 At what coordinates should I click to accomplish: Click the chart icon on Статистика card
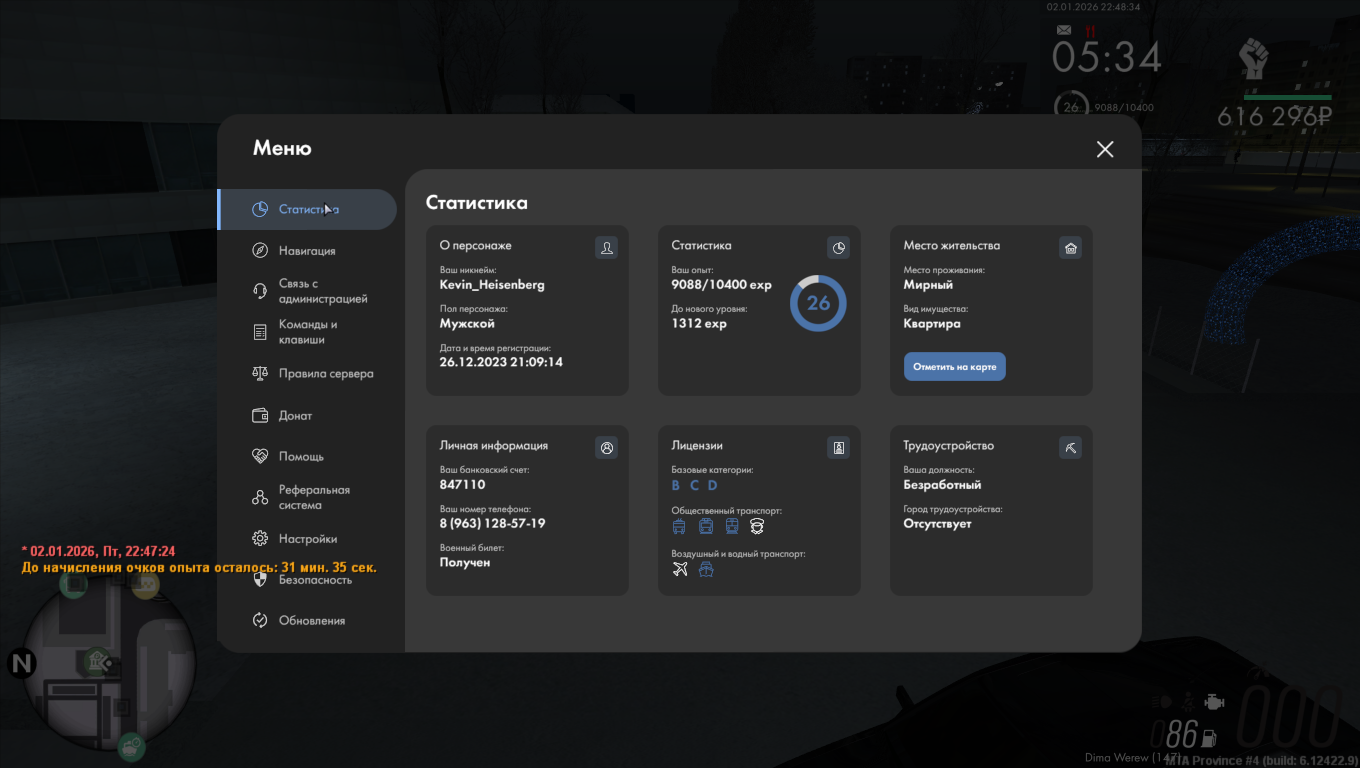click(x=838, y=247)
